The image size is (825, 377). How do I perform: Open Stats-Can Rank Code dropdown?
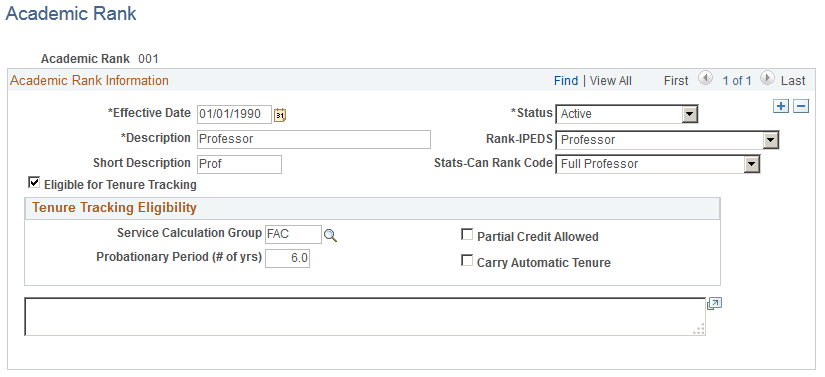tap(658, 164)
